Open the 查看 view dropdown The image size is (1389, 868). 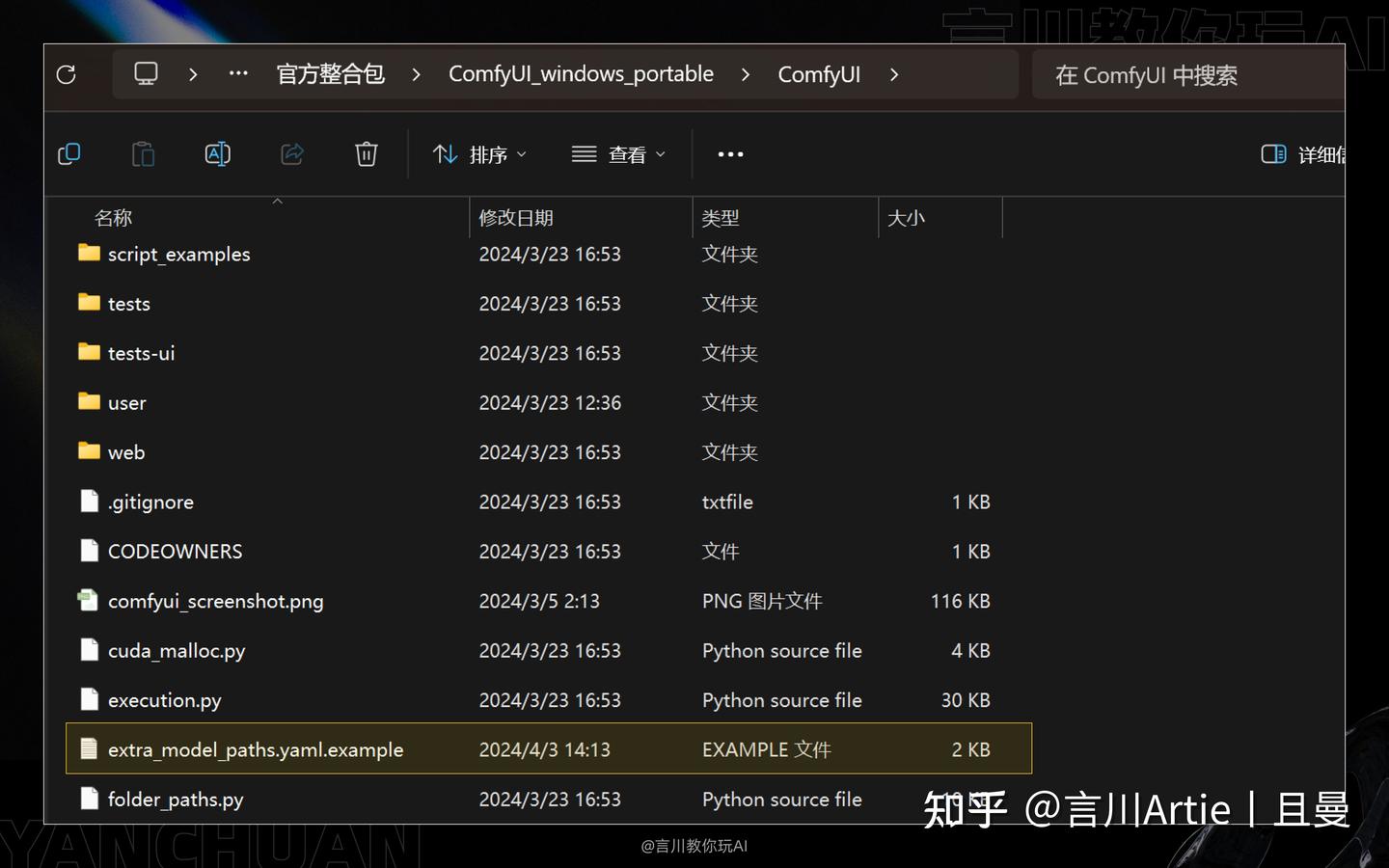(618, 154)
